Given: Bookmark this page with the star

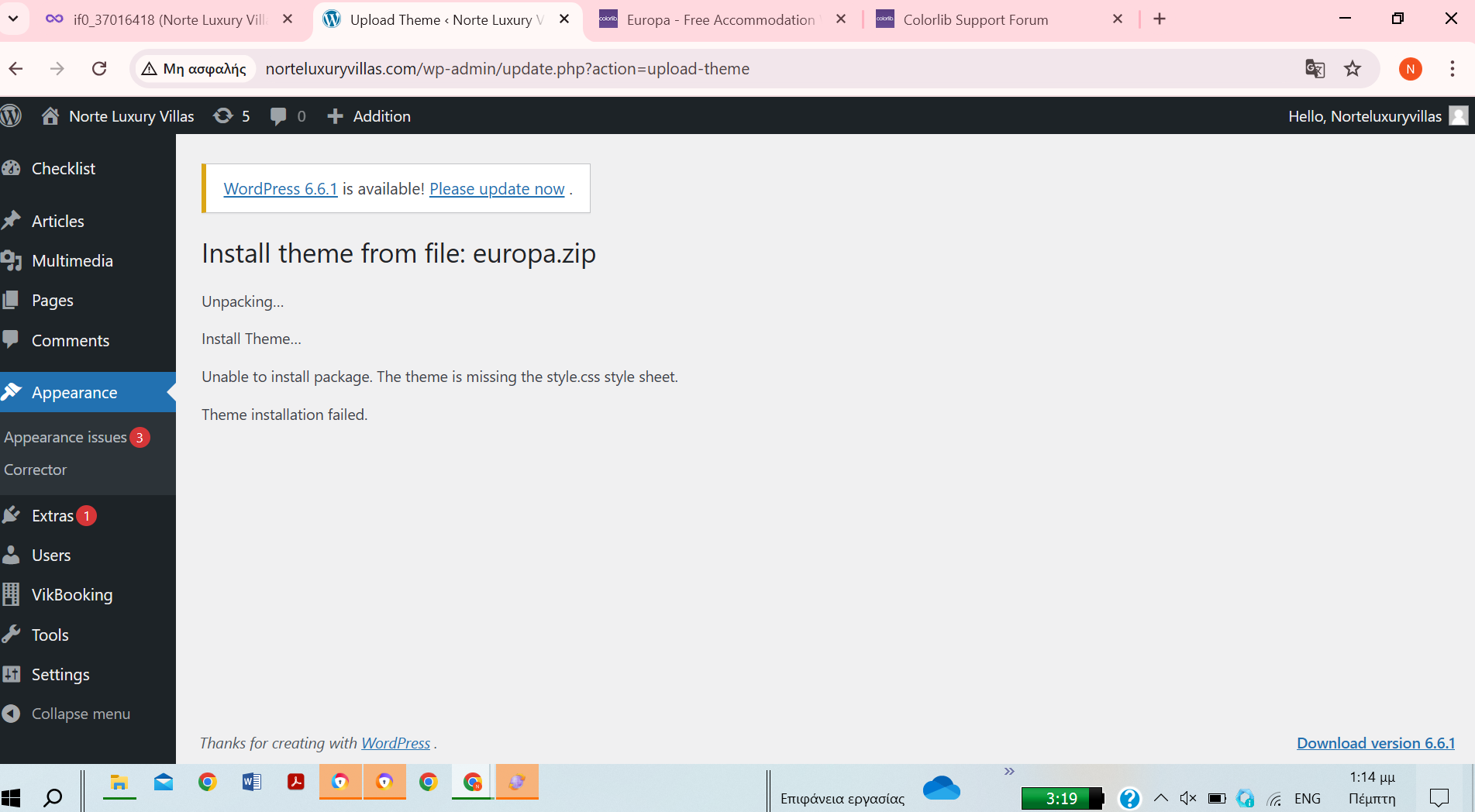Looking at the screenshot, I should click(1353, 68).
